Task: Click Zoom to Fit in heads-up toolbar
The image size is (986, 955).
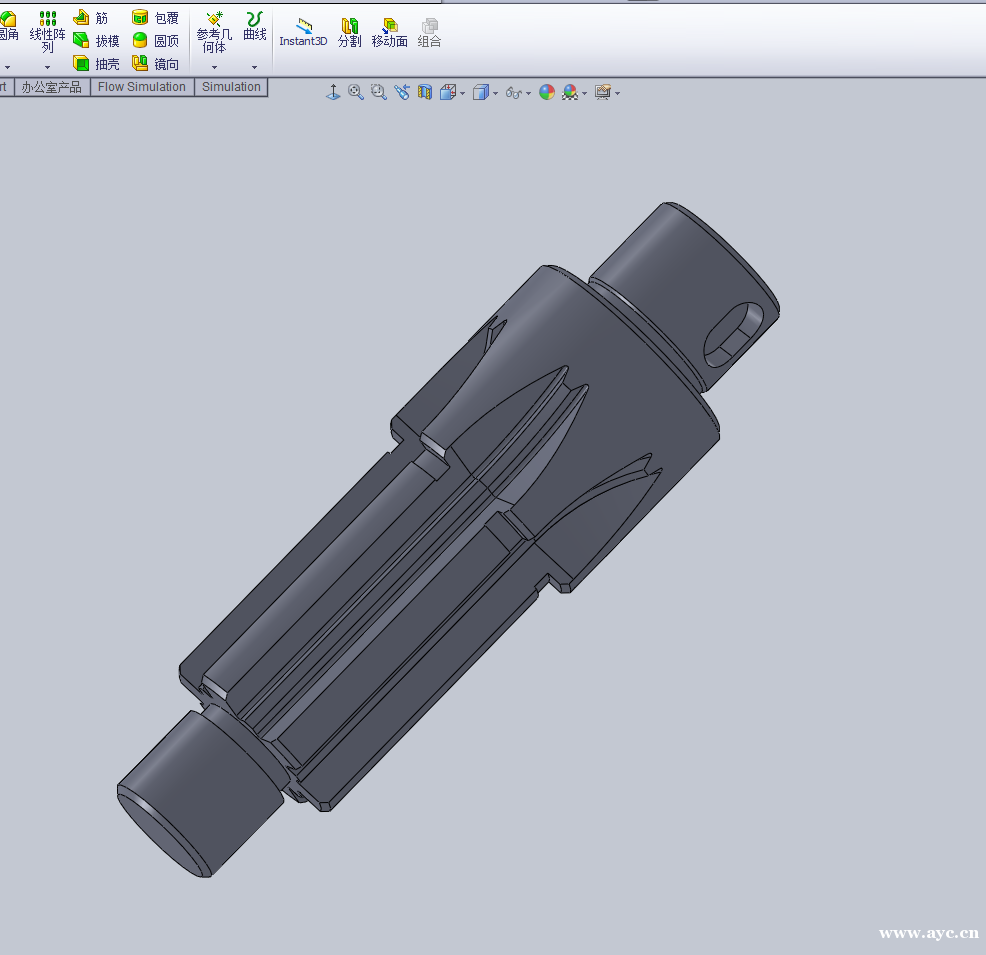Action: (356, 91)
